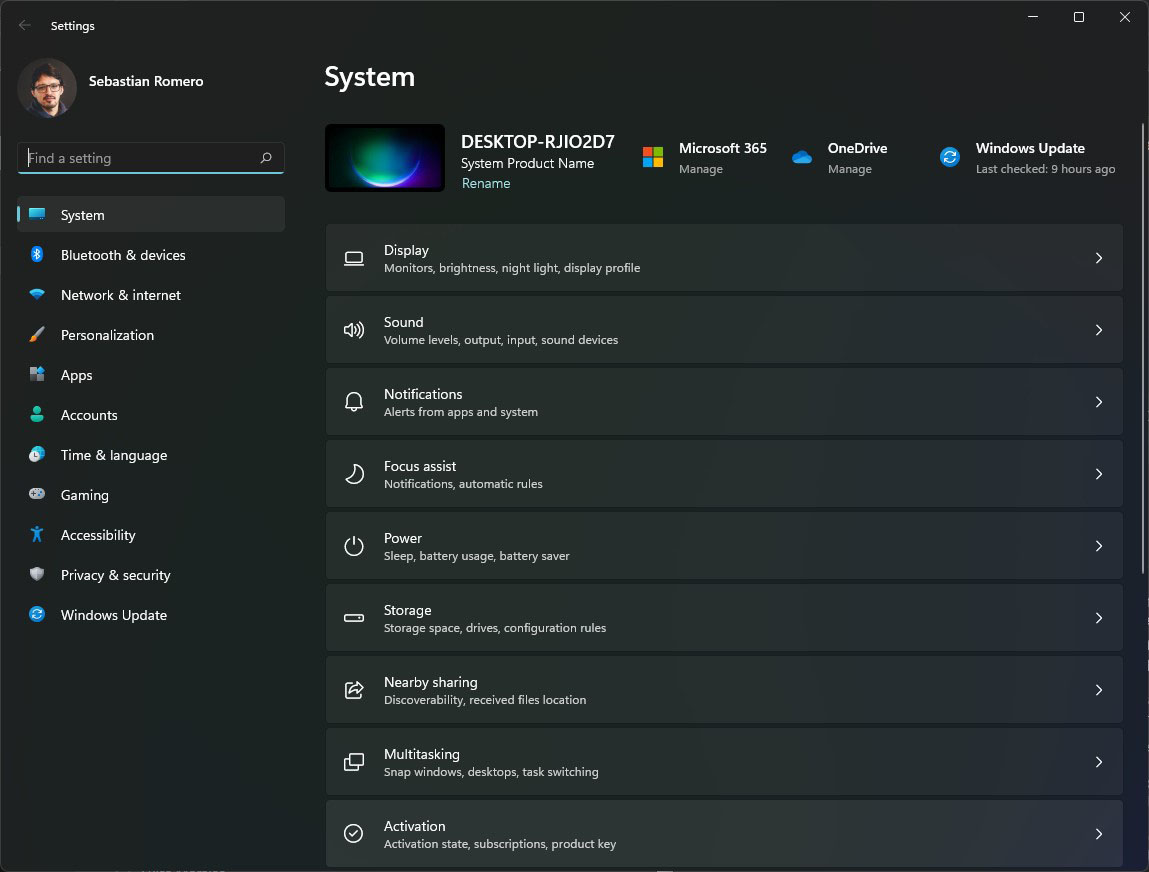Screen dimensions: 1149x872
Task: Click the Multitasking windows icon
Action: 353,762
